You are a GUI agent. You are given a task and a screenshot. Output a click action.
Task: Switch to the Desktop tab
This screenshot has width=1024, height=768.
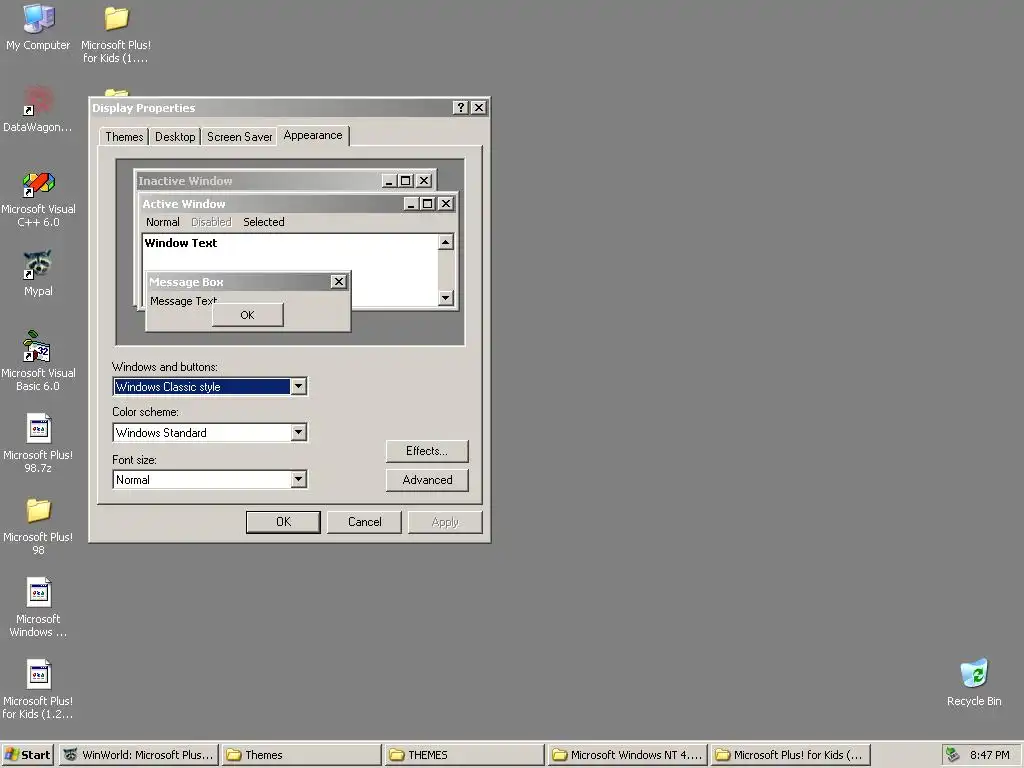coord(175,136)
